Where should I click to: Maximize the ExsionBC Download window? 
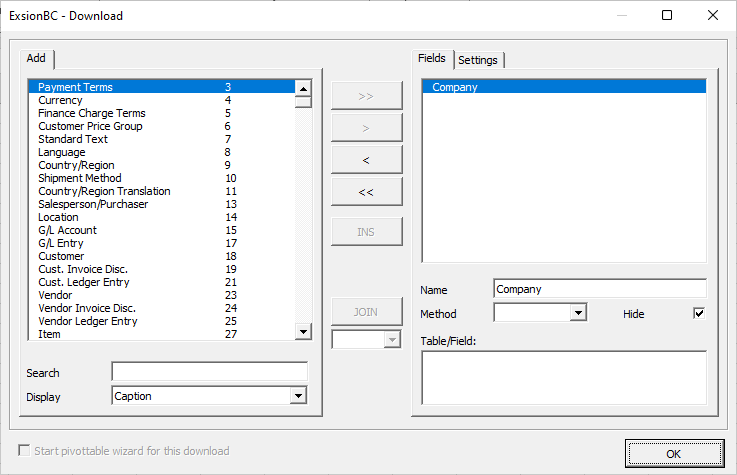667,16
